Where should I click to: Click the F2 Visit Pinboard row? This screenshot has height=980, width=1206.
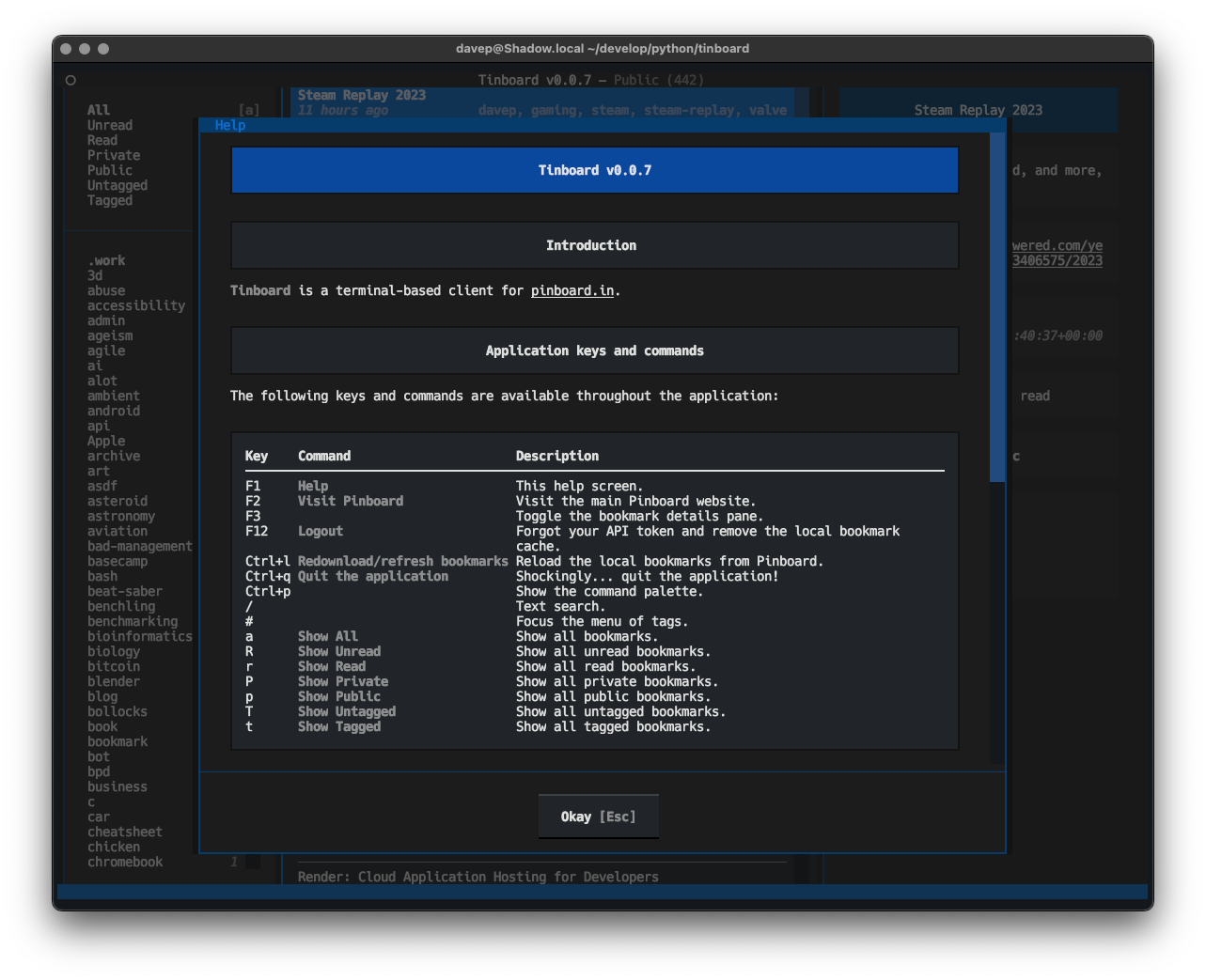point(595,501)
